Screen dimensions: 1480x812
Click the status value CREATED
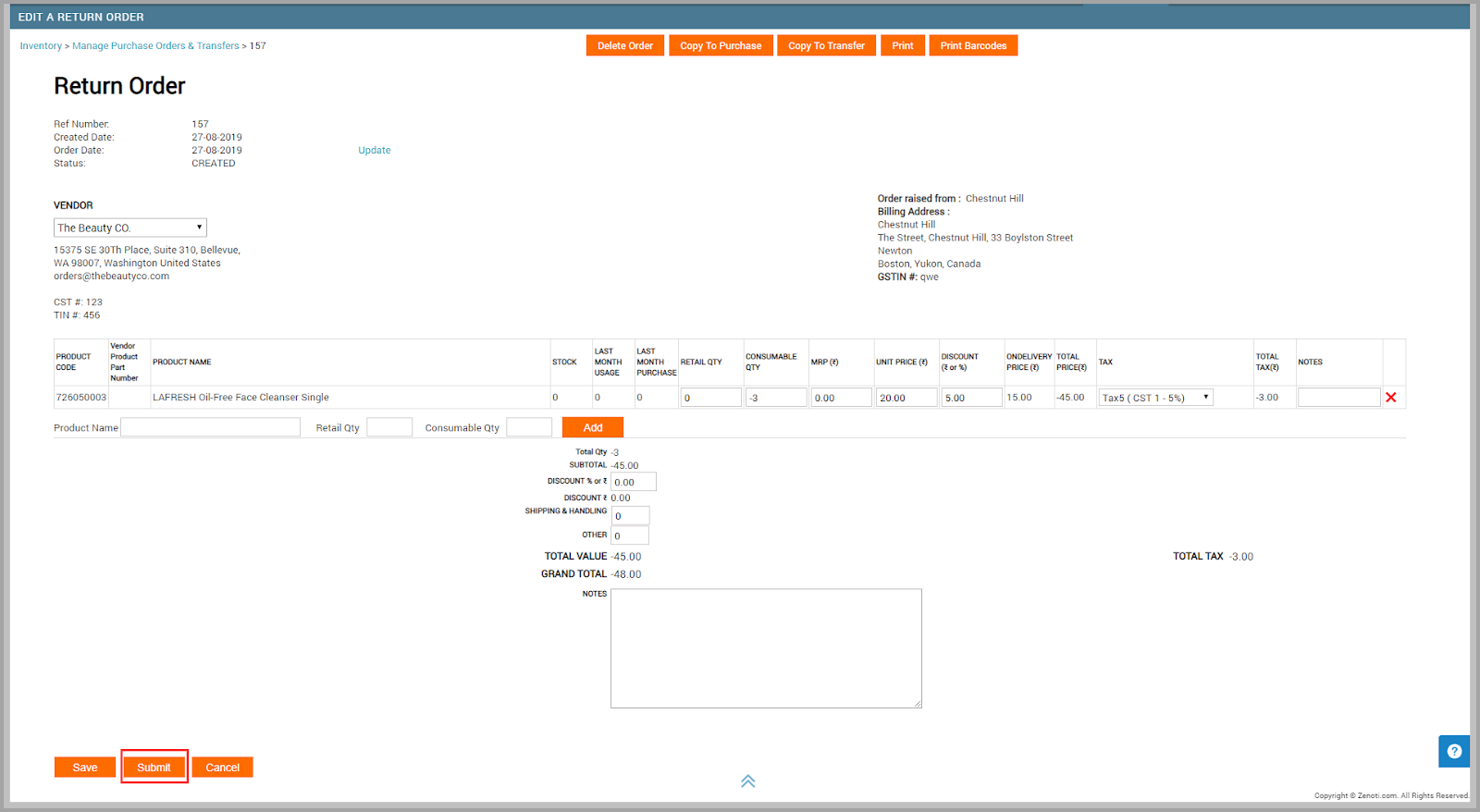point(214,163)
